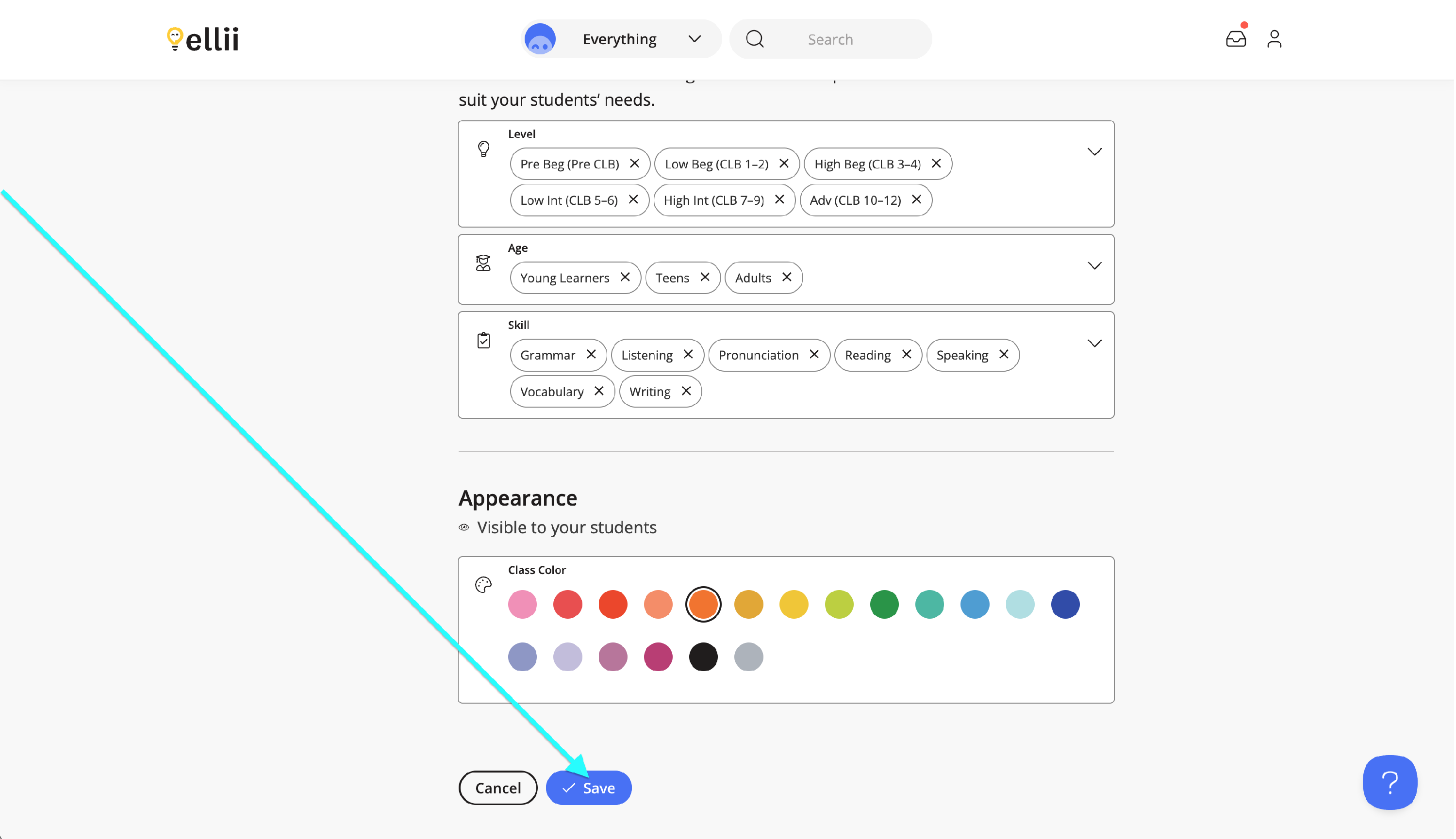
Task: Open the user profile icon
Action: coord(1274,39)
